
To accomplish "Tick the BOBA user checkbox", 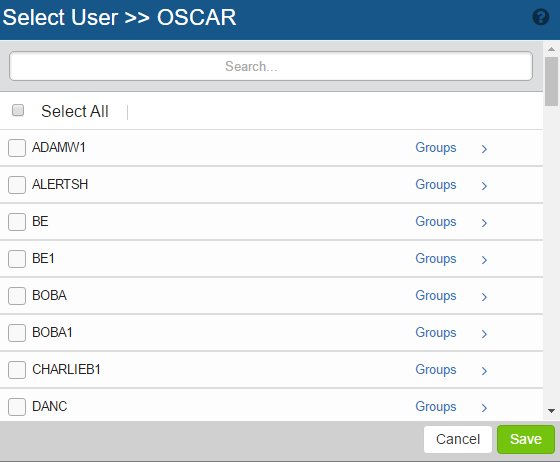I will [x=17, y=296].
